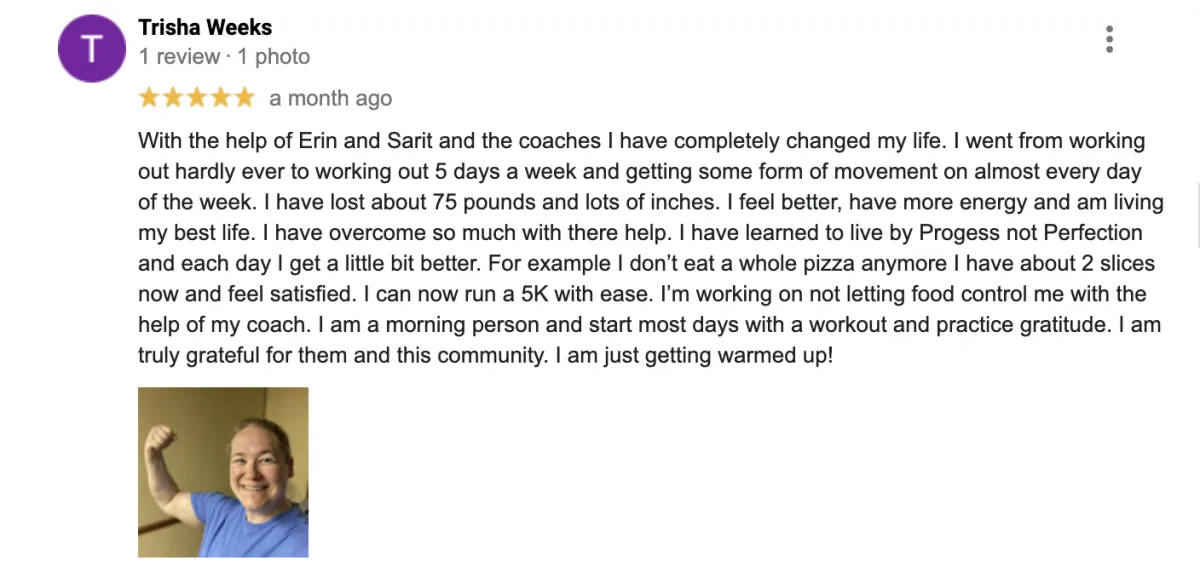Select the second star of the rating
The width and height of the screenshot is (1200, 572).
point(173,98)
